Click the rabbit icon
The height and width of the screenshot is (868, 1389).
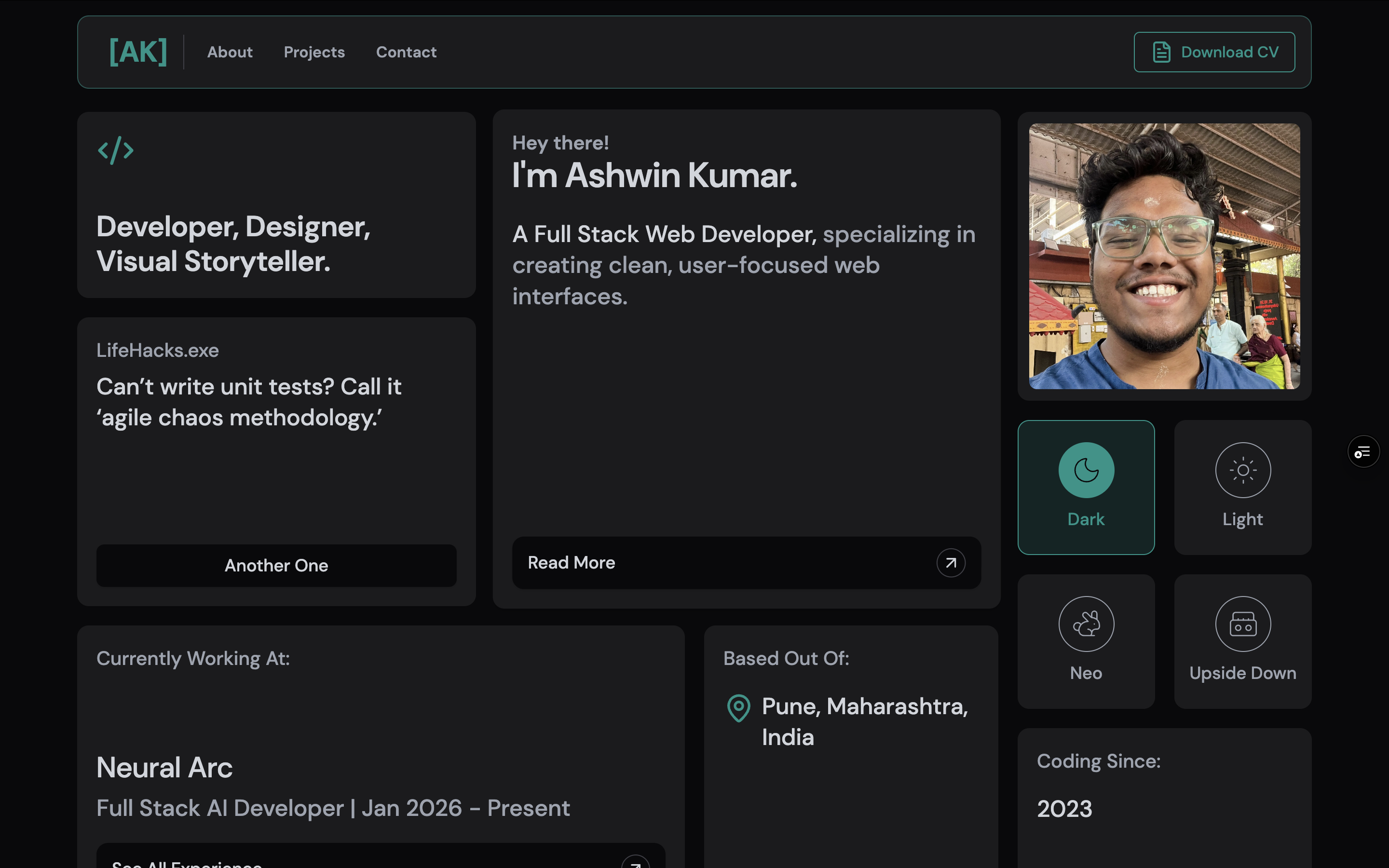pyautogui.click(x=1086, y=624)
